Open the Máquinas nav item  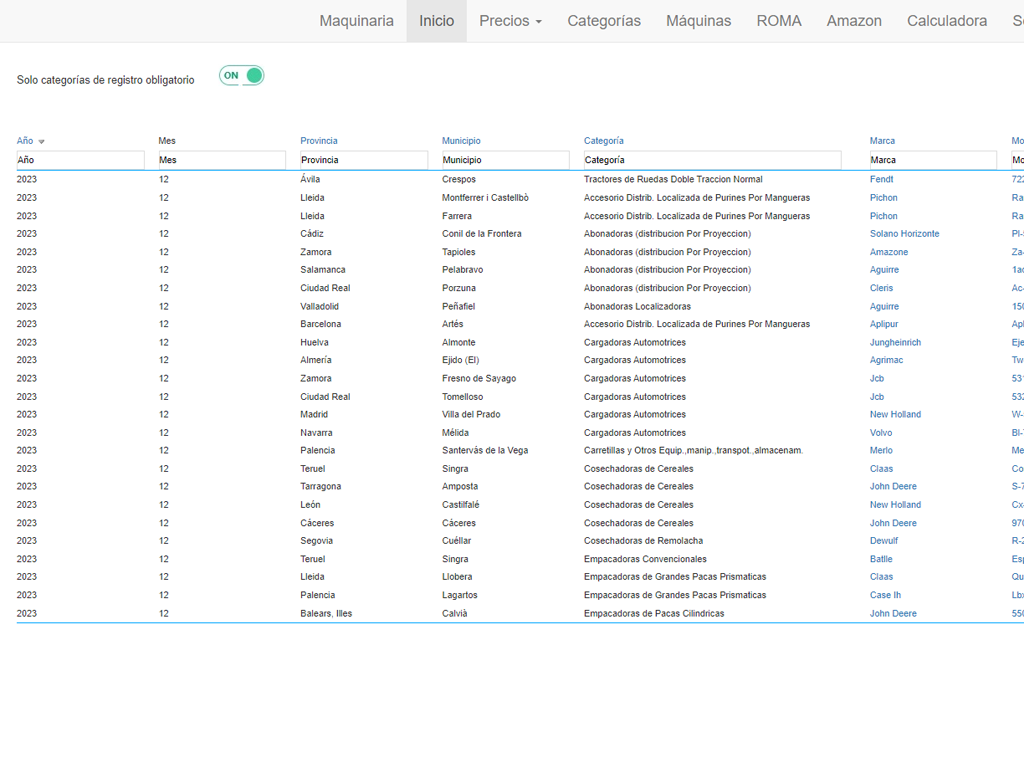coord(699,21)
